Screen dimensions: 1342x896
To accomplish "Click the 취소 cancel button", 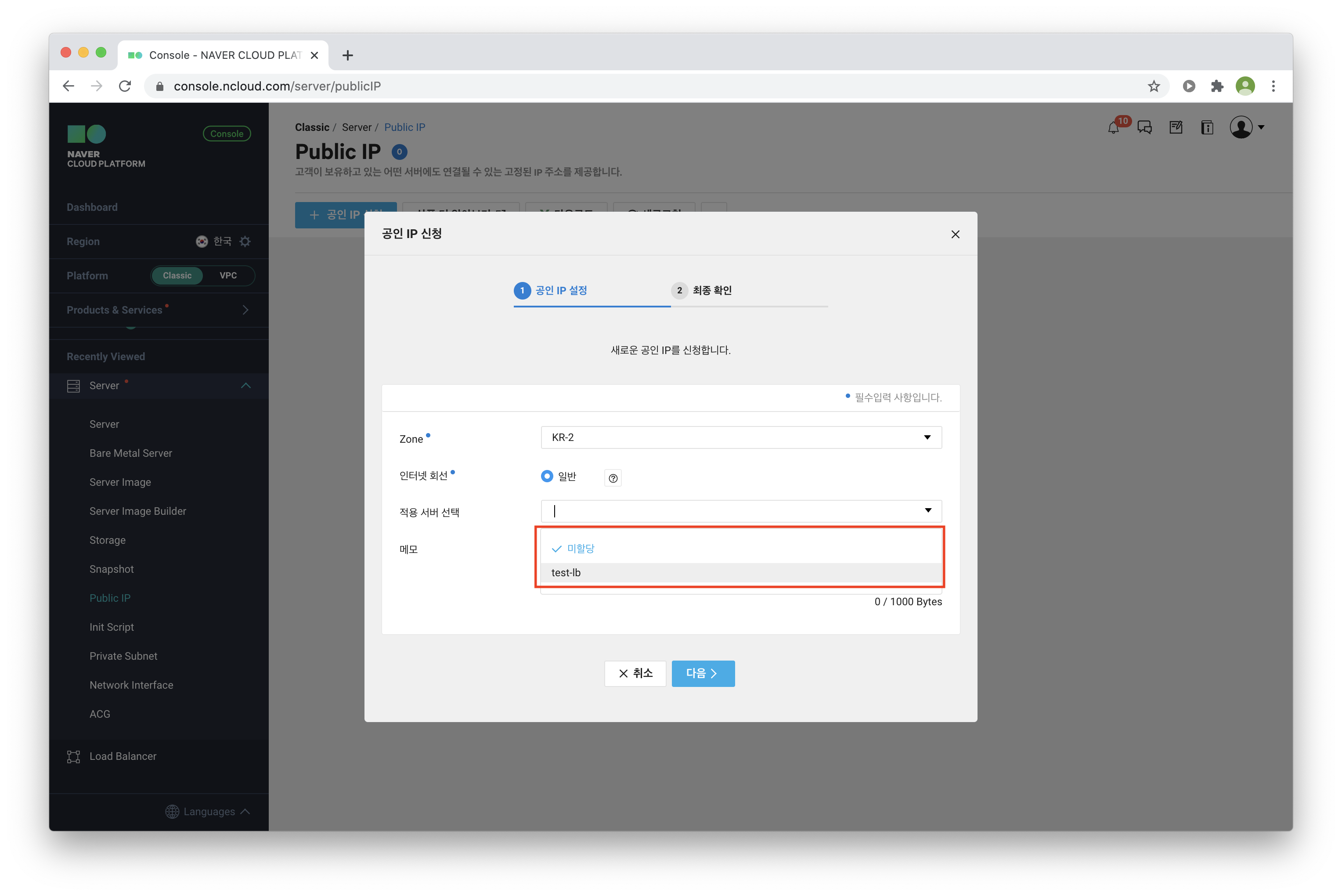I will (635, 673).
